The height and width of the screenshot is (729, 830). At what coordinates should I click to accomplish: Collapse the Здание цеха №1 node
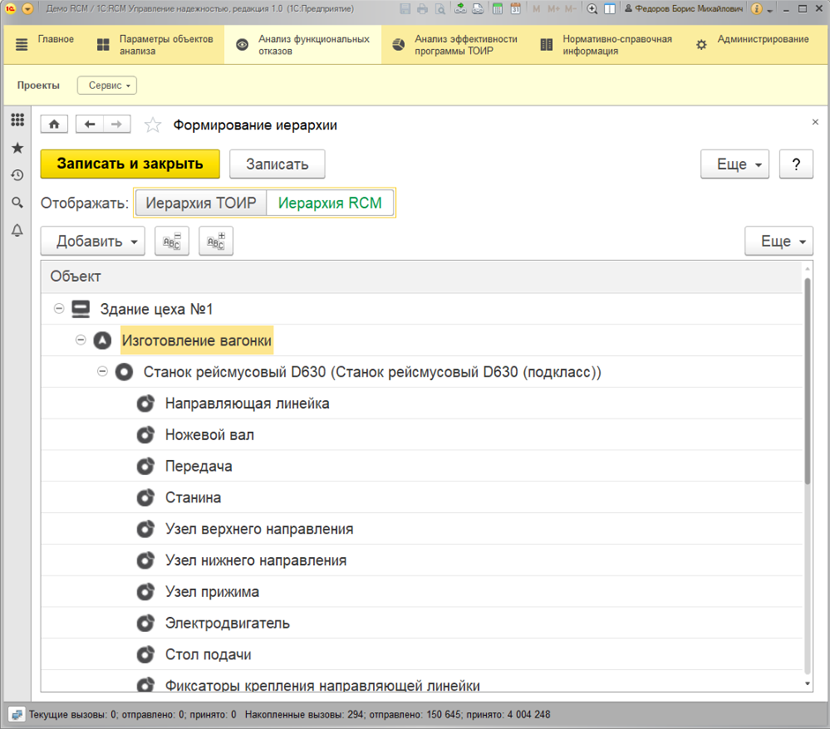tap(59, 310)
